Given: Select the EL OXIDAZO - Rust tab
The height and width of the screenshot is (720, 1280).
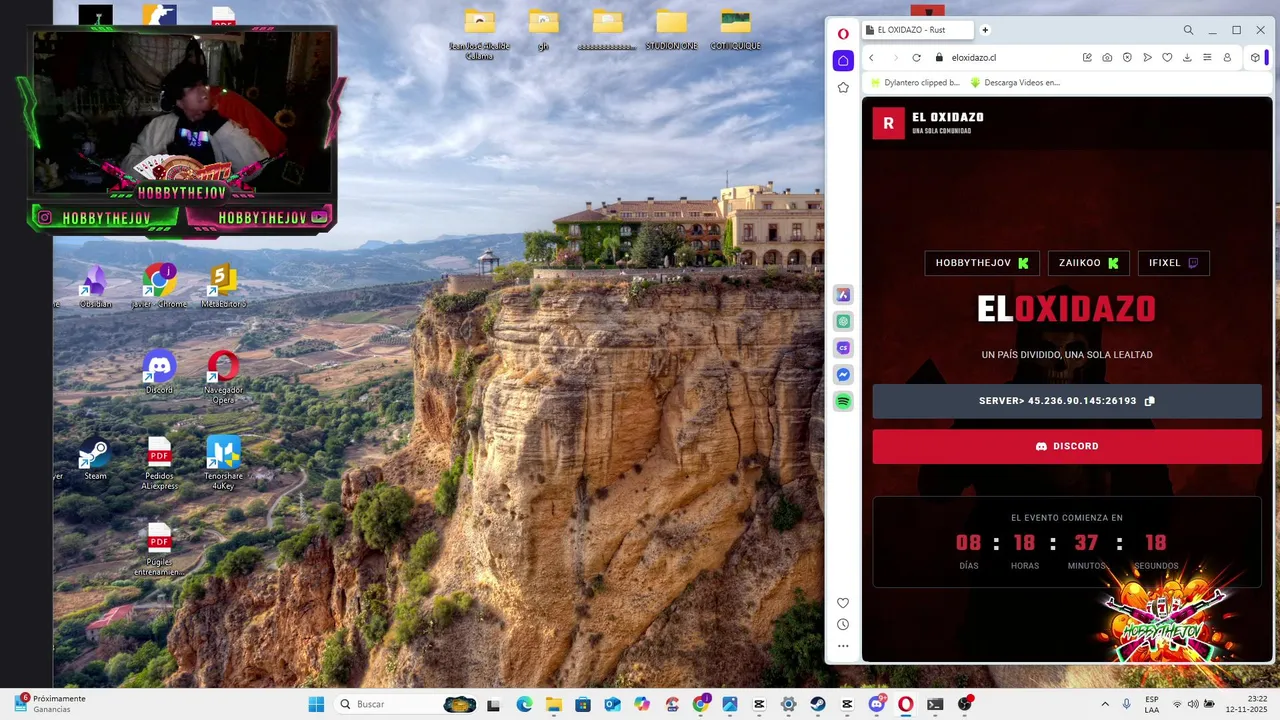Looking at the screenshot, I should point(917,30).
